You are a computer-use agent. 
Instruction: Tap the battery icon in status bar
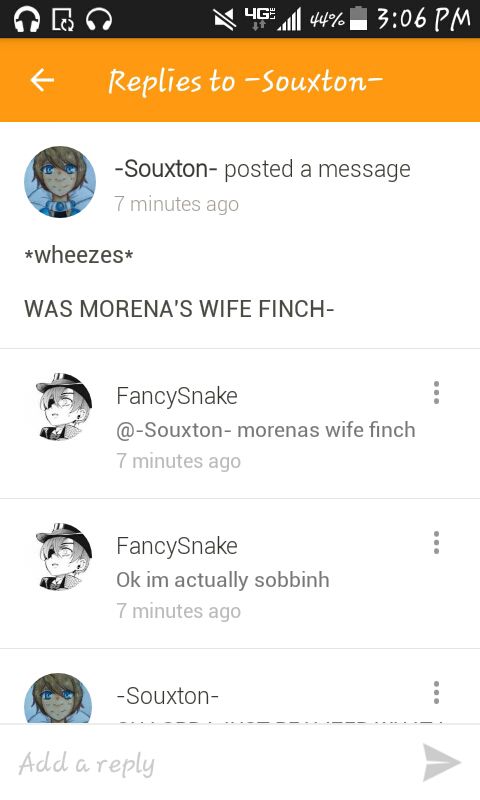pos(359,18)
